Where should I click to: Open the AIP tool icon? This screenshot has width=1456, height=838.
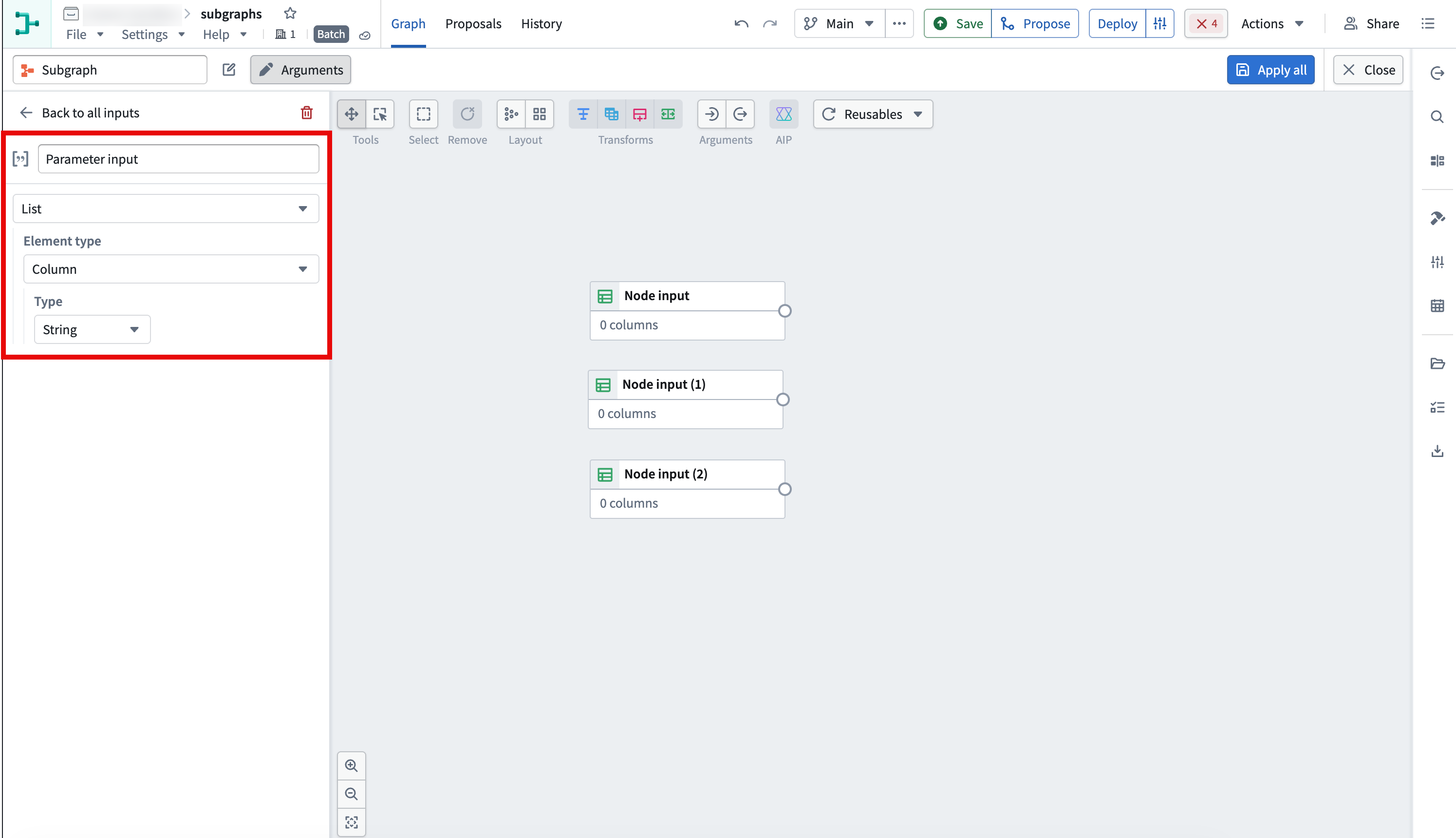pyautogui.click(x=784, y=114)
